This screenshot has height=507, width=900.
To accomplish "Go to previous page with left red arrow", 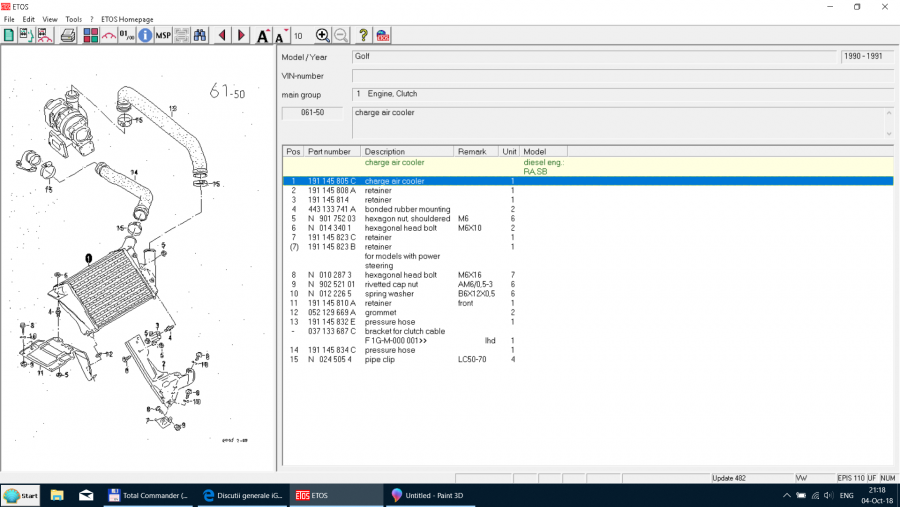I will pos(222,36).
